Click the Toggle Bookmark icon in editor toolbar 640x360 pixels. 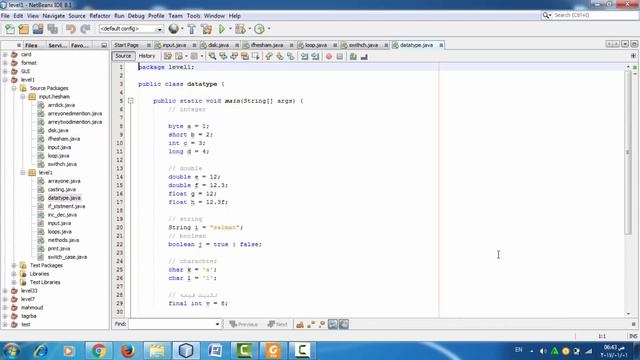coord(291,56)
